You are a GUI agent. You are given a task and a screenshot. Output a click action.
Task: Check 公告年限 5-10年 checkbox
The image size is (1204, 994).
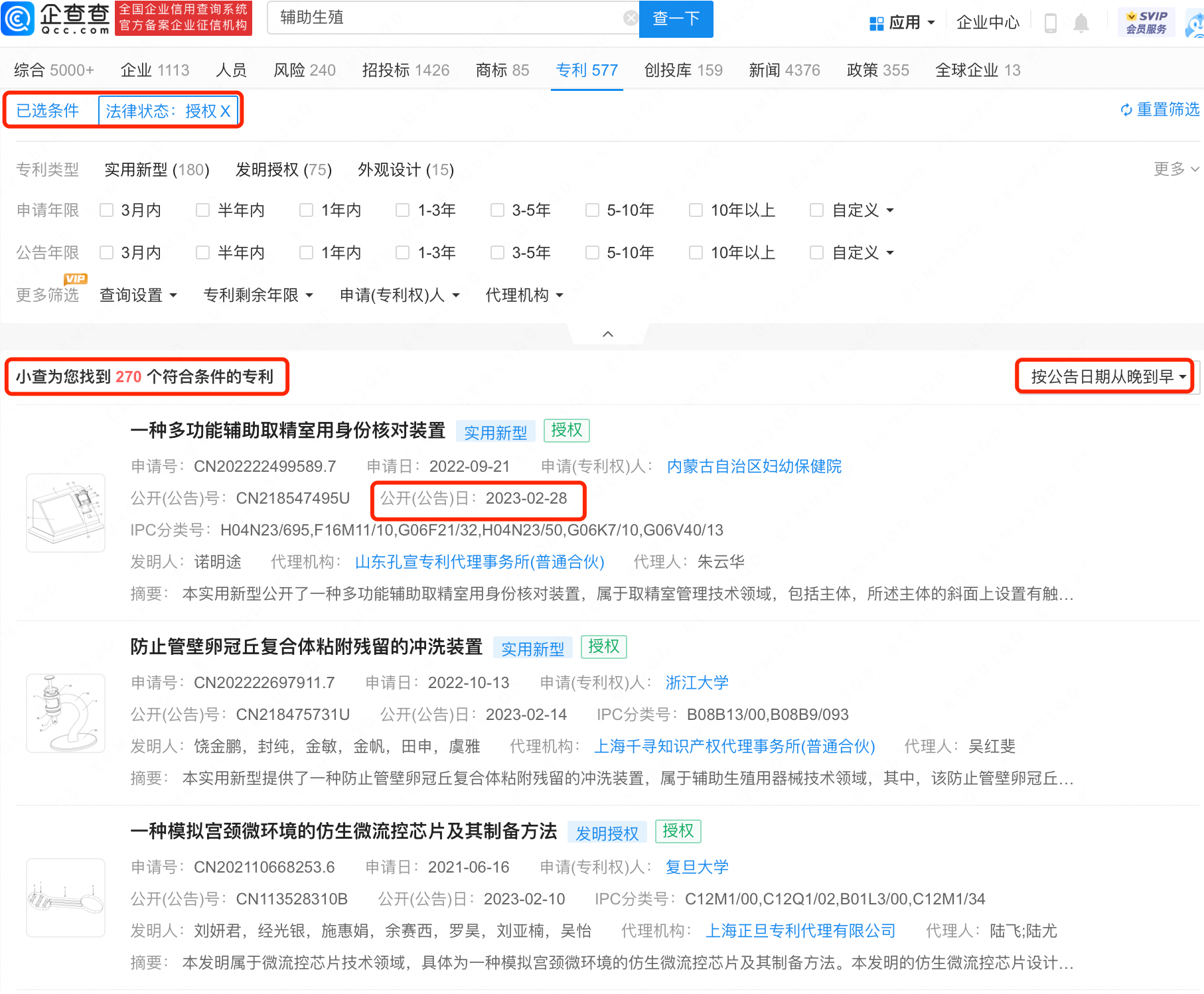point(592,253)
